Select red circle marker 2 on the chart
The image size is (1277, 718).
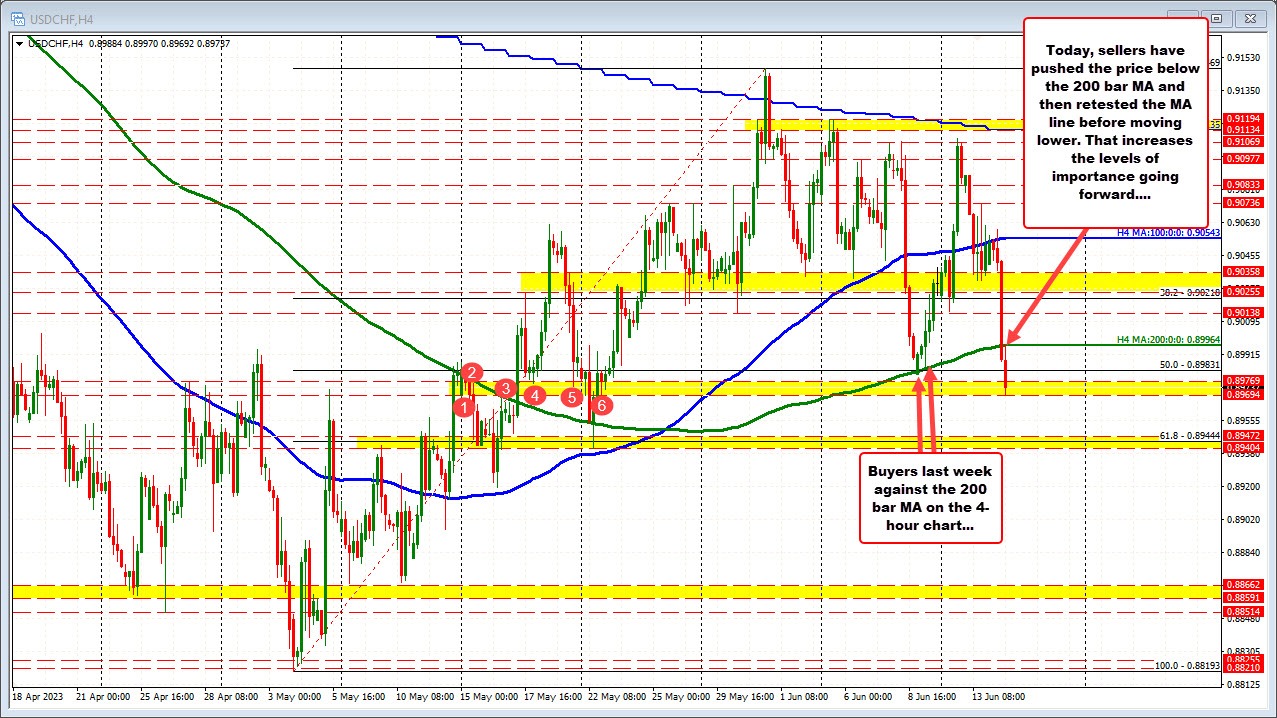(x=471, y=373)
